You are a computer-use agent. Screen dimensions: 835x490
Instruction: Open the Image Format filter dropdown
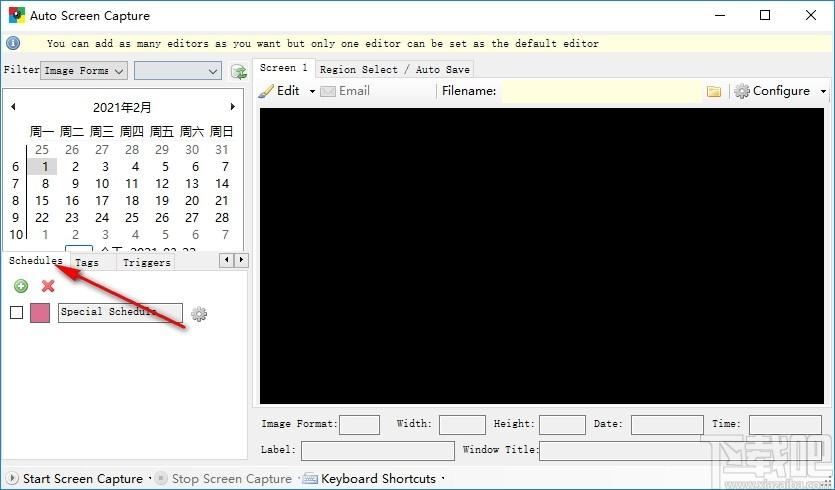(x=84, y=71)
